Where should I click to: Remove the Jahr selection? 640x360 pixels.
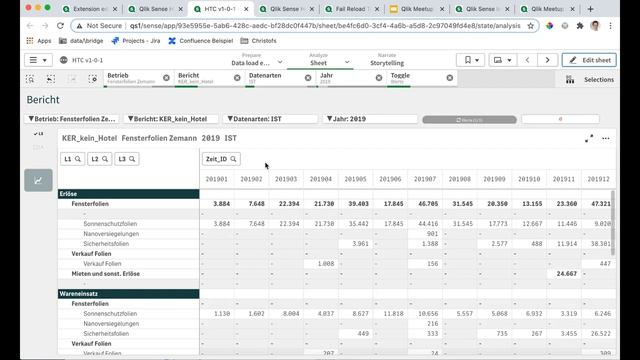379,78
